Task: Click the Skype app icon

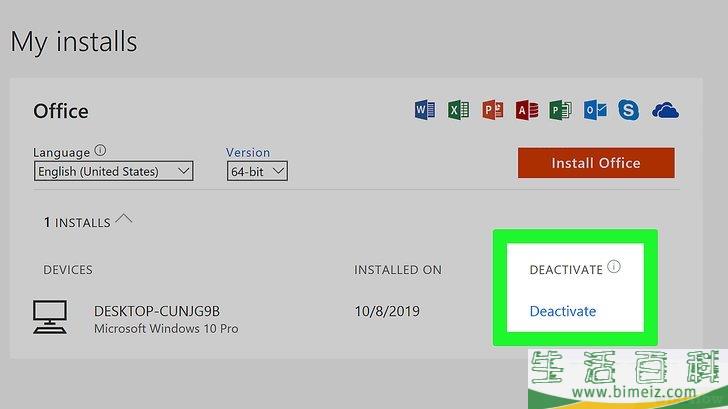Action: pyautogui.click(x=628, y=110)
